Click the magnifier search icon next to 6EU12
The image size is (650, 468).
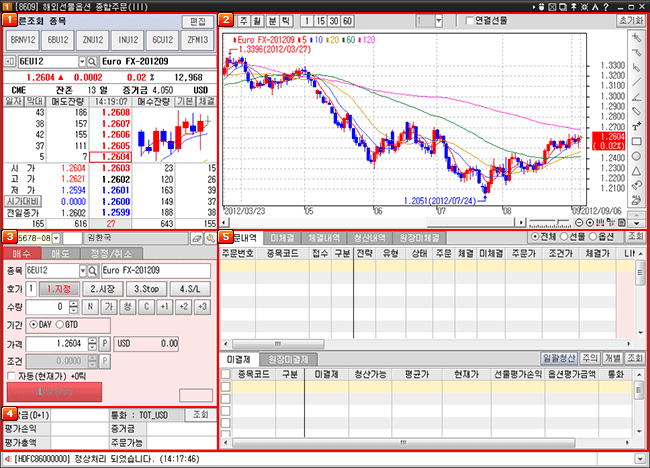click(x=93, y=62)
